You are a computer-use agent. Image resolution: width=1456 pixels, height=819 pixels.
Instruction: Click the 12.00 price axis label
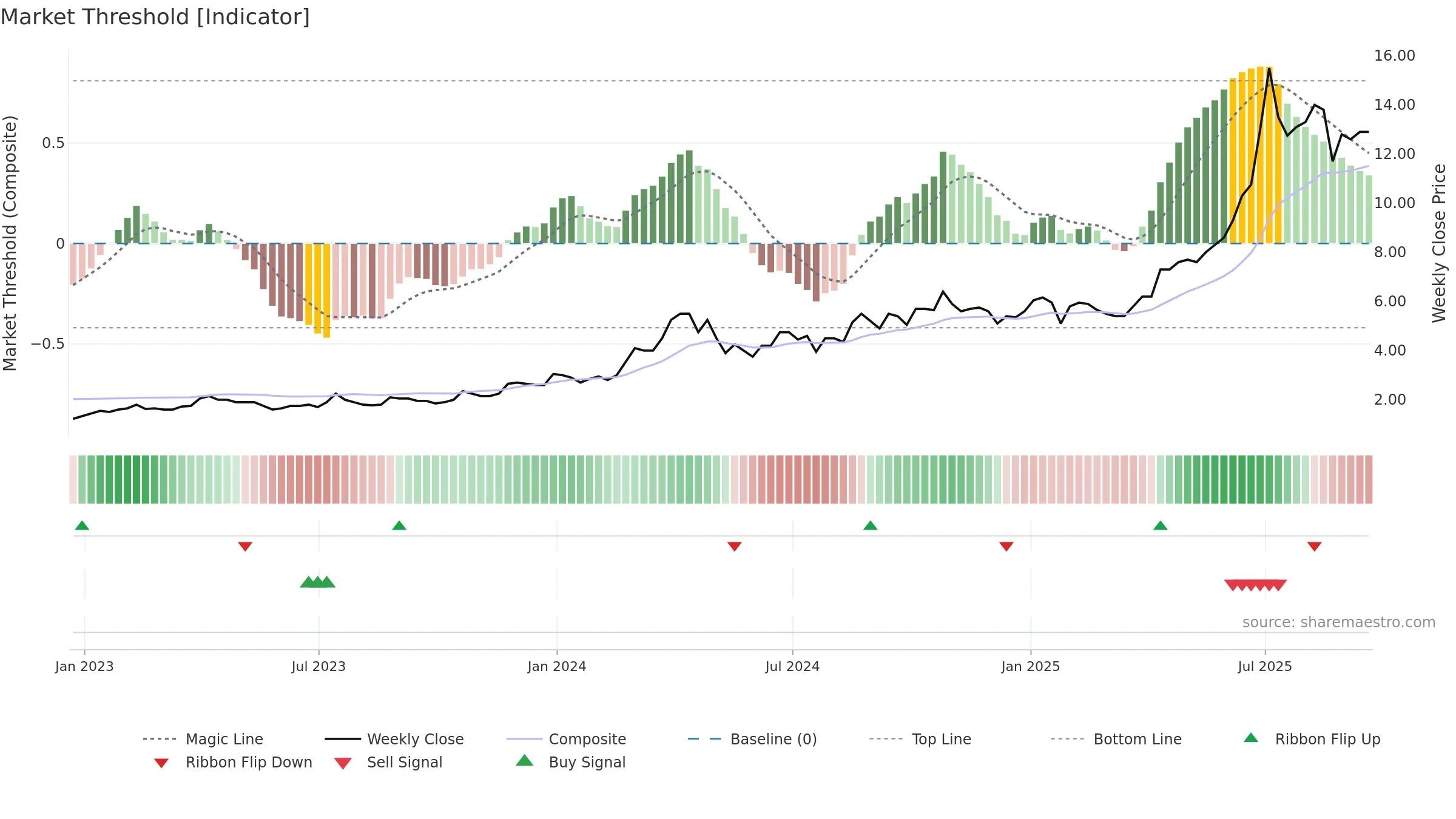1395,153
